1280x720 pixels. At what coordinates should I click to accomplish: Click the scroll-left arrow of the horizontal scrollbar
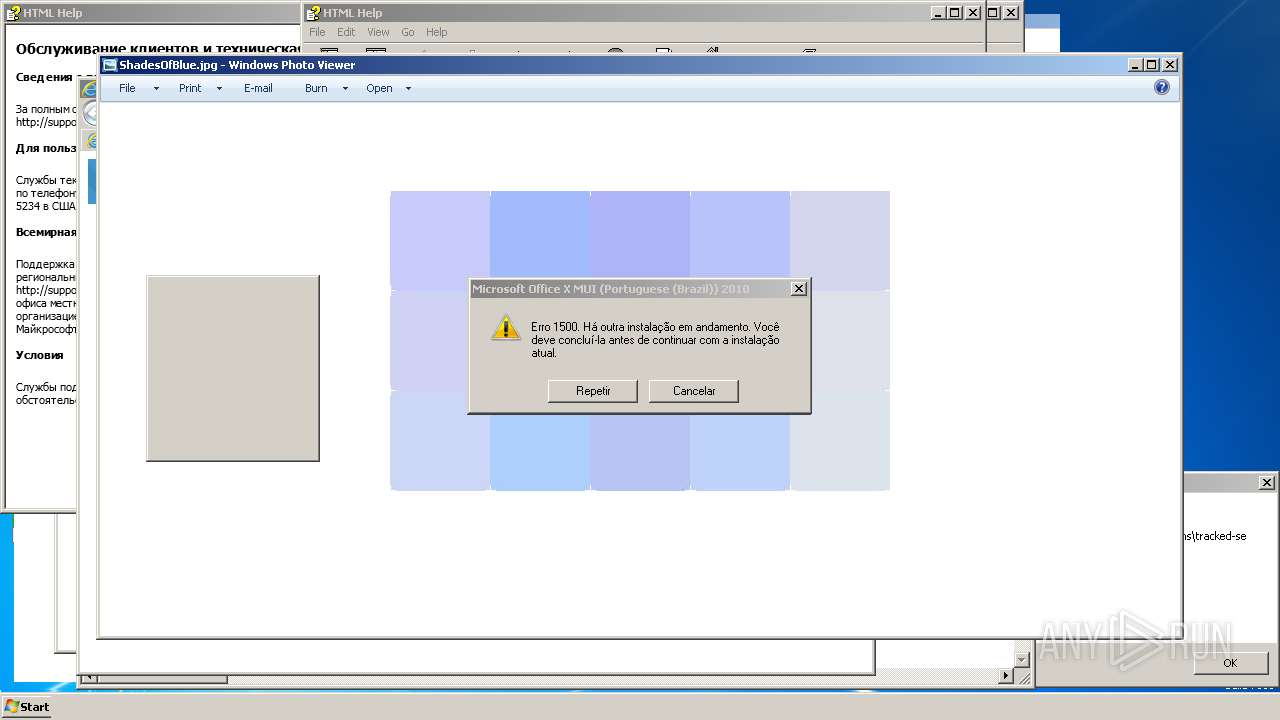point(88,678)
